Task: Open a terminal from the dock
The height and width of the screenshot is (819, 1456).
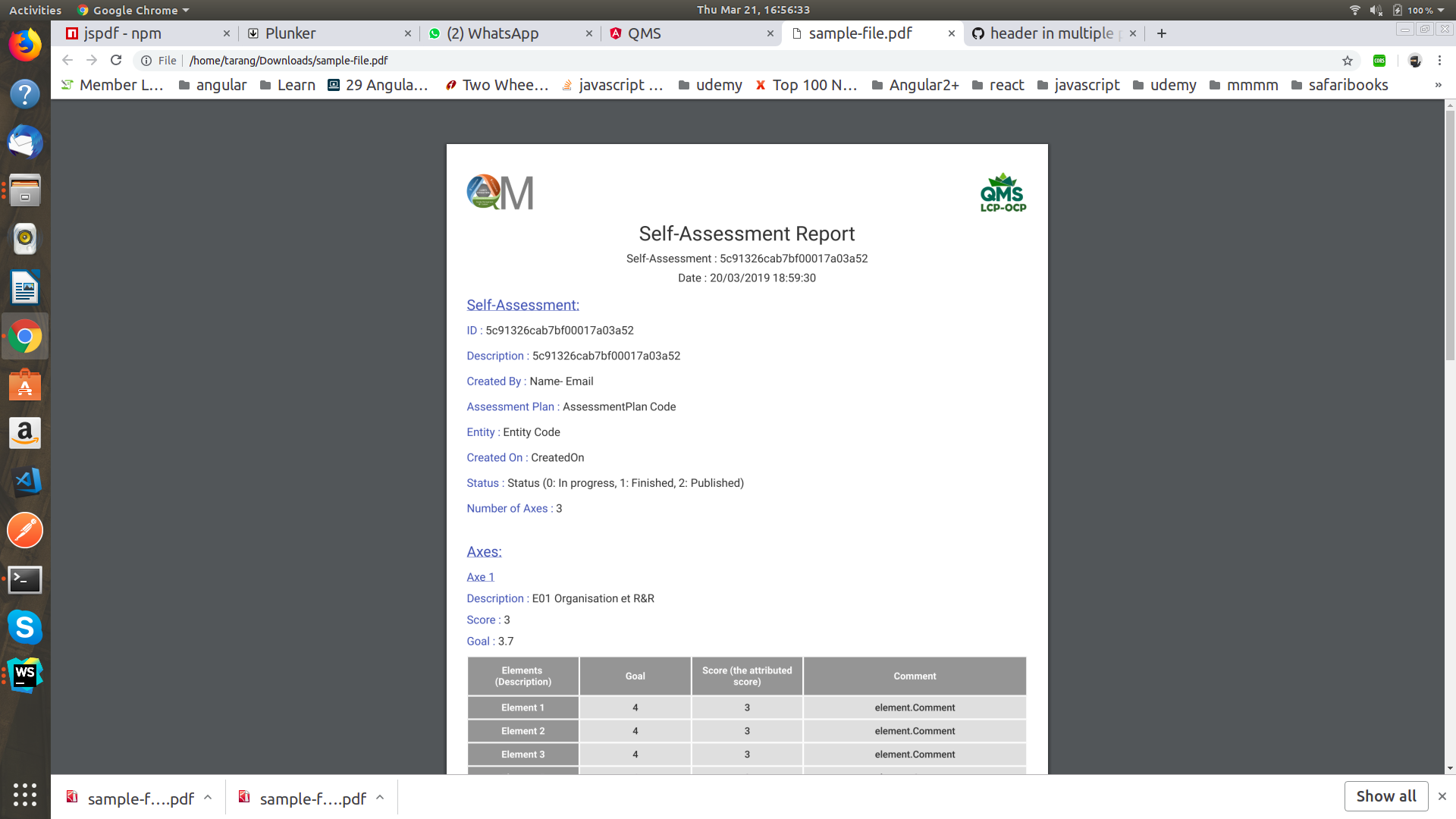Action: [25, 579]
